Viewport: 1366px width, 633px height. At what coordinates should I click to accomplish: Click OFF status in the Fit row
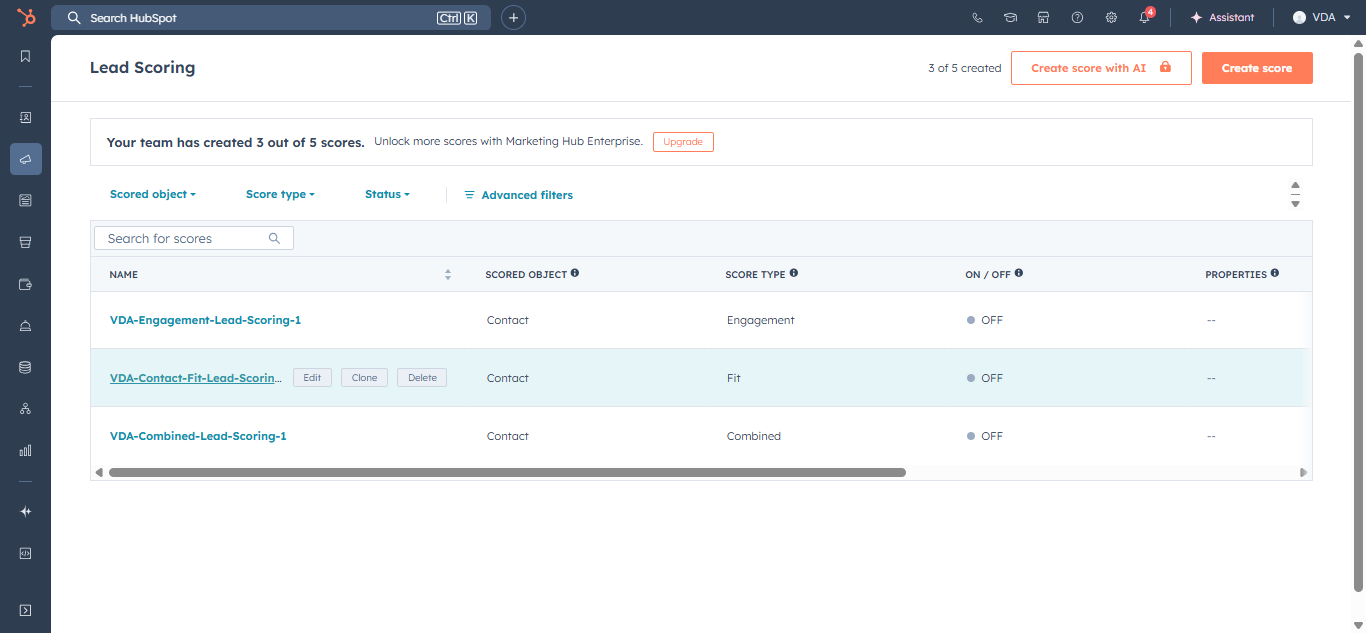[x=985, y=378]
